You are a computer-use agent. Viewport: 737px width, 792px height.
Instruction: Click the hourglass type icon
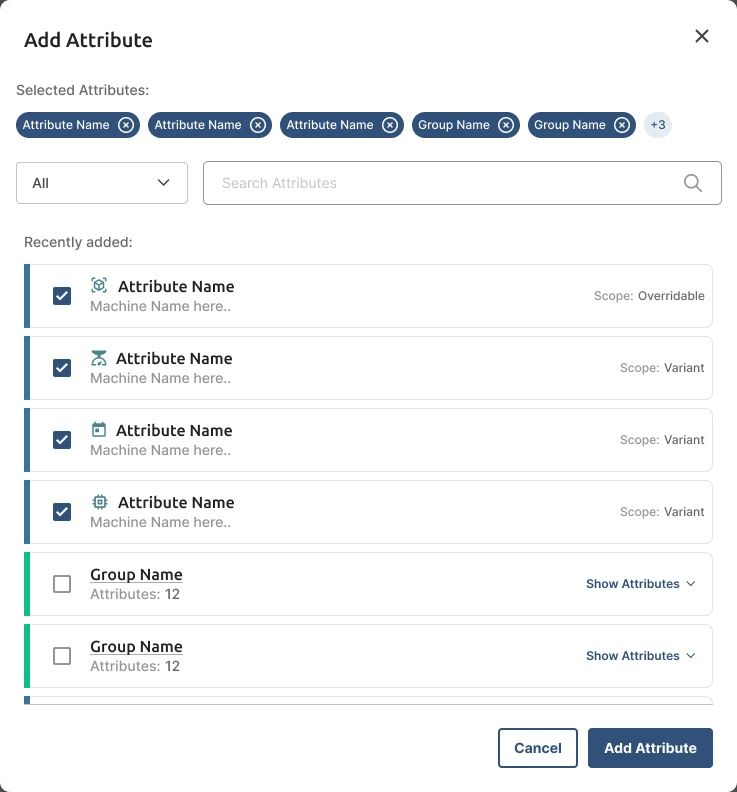click(x=99, y=358)
